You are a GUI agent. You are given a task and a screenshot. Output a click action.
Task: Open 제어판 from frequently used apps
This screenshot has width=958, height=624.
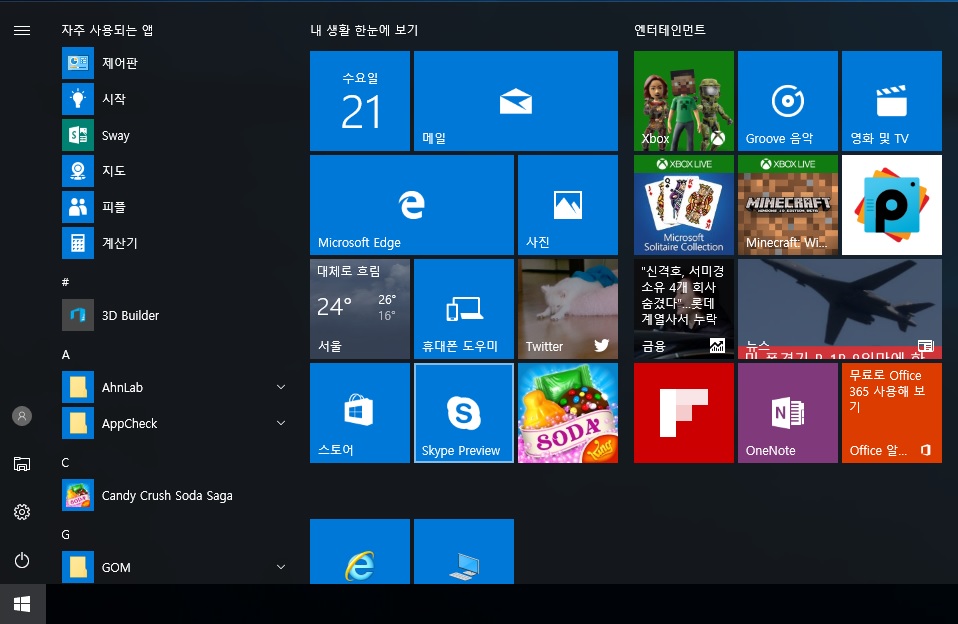point(174,63)
